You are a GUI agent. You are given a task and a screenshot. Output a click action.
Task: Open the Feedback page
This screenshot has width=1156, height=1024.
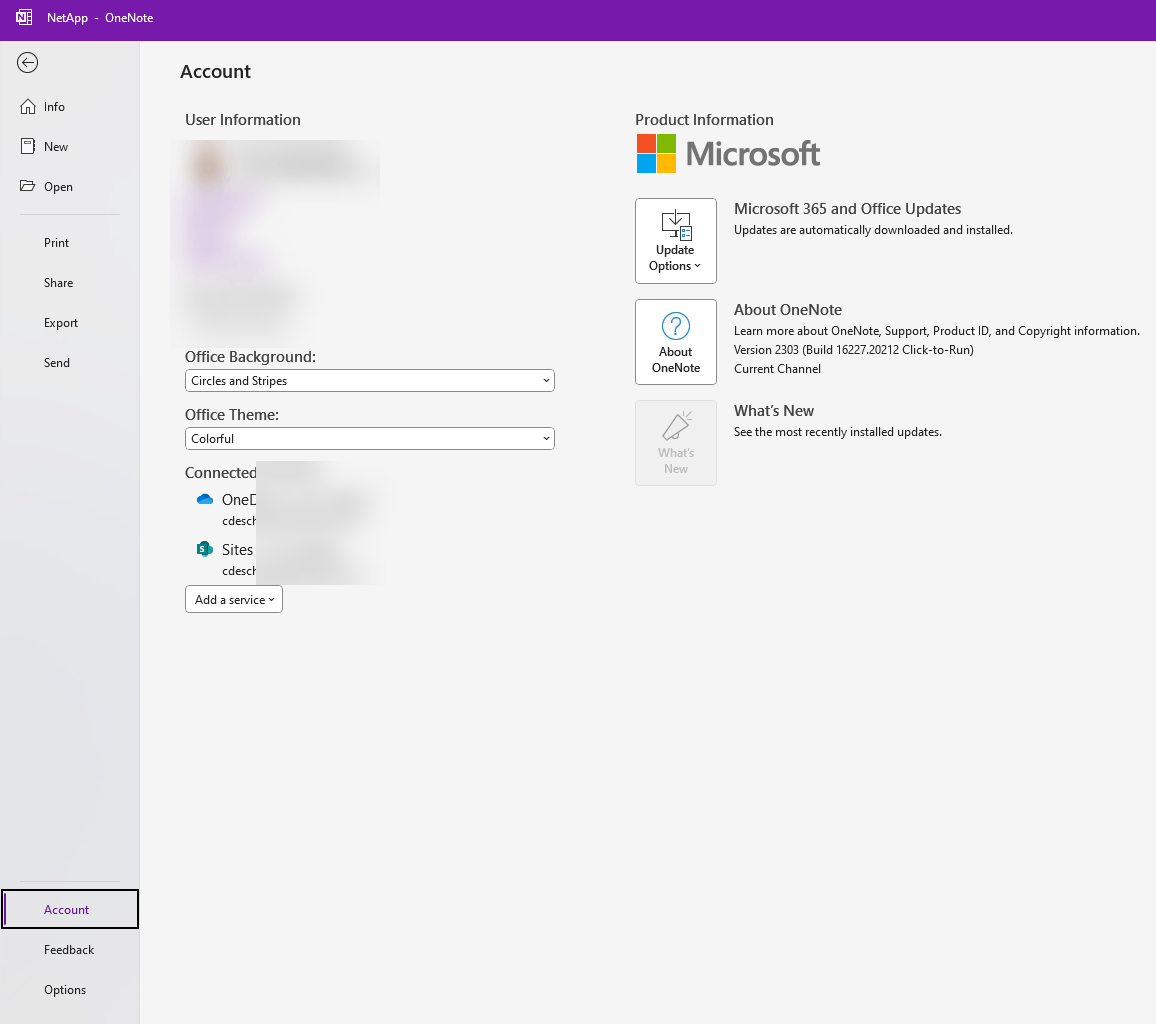pyautogui.click(x=70, y=950)
